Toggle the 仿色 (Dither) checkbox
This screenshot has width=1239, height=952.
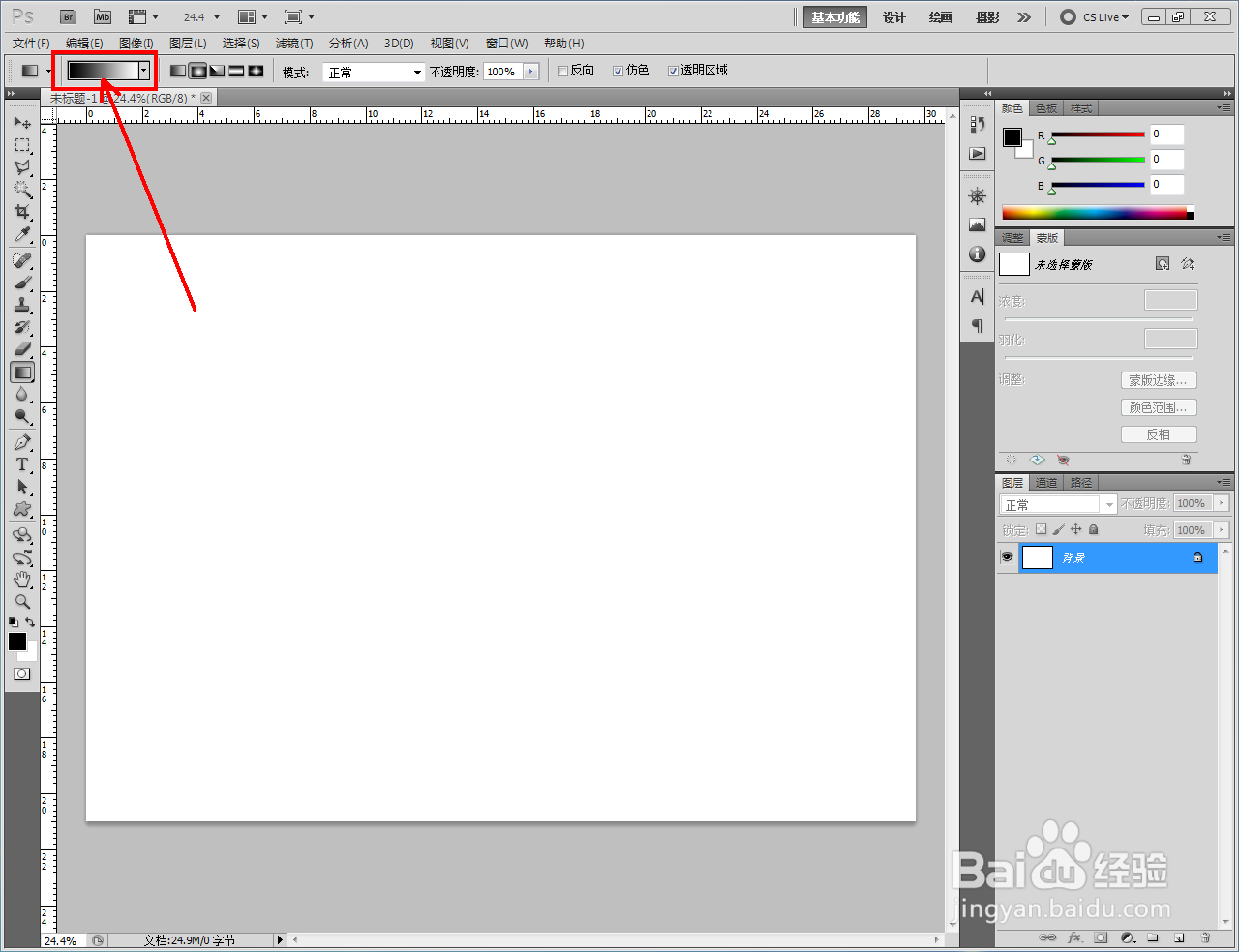[619, 71]
